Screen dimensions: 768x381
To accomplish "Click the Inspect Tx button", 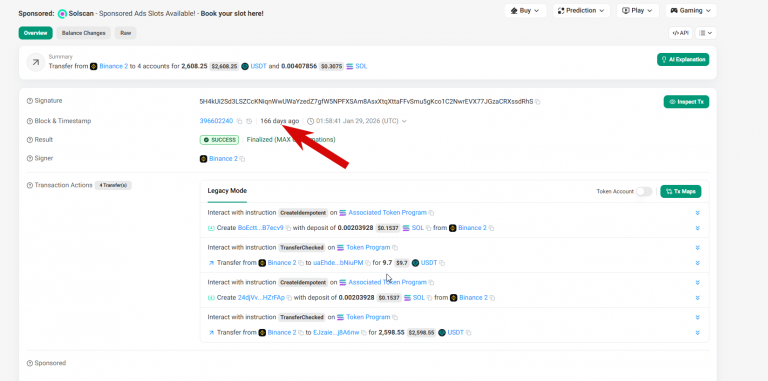I will click(x=686, y=102).
